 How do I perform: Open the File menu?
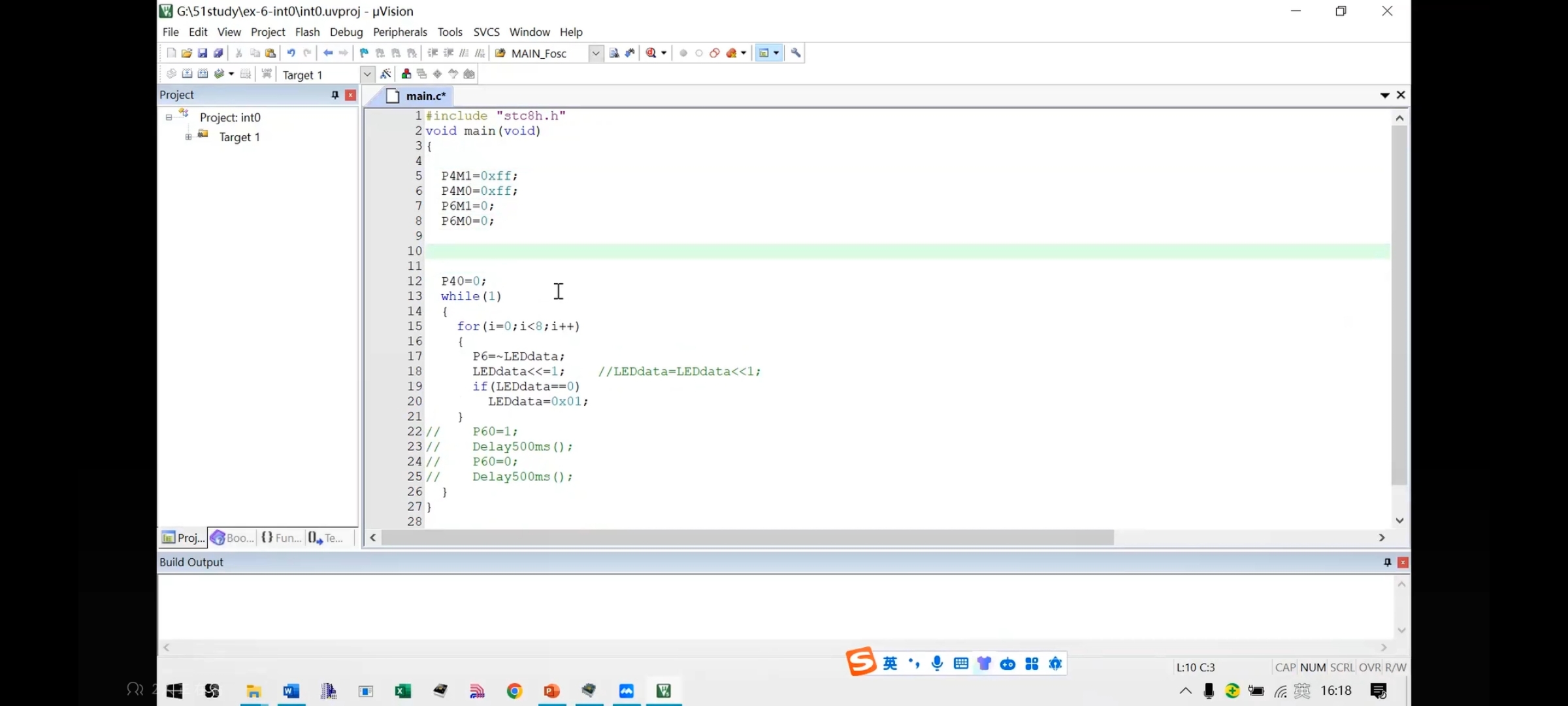(171, 32)
